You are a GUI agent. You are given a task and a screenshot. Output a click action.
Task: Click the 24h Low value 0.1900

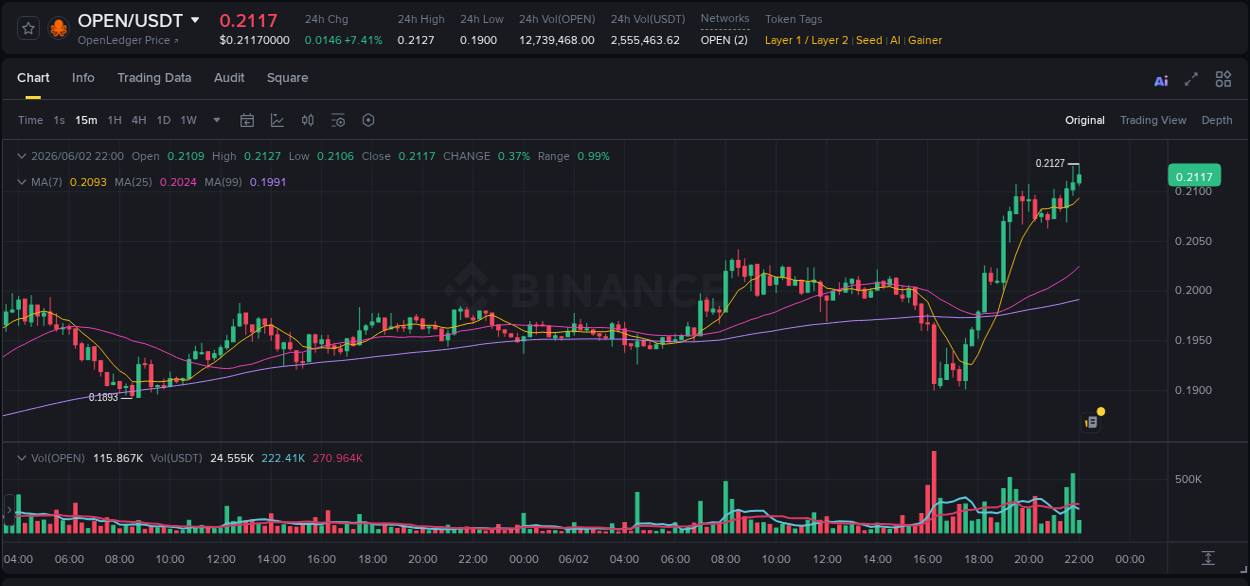click(478, 40)
